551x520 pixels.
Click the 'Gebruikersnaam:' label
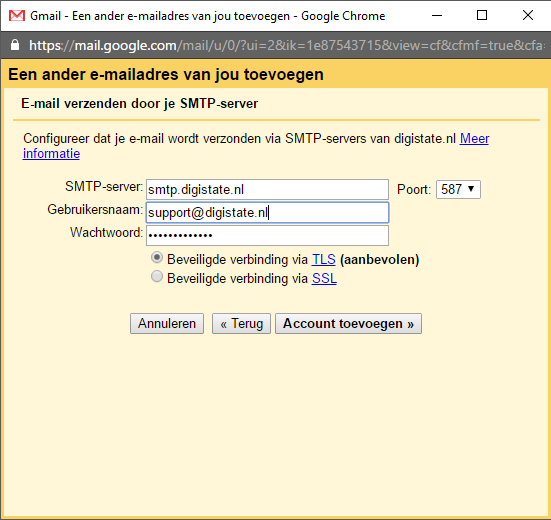[x=95, y=210]
